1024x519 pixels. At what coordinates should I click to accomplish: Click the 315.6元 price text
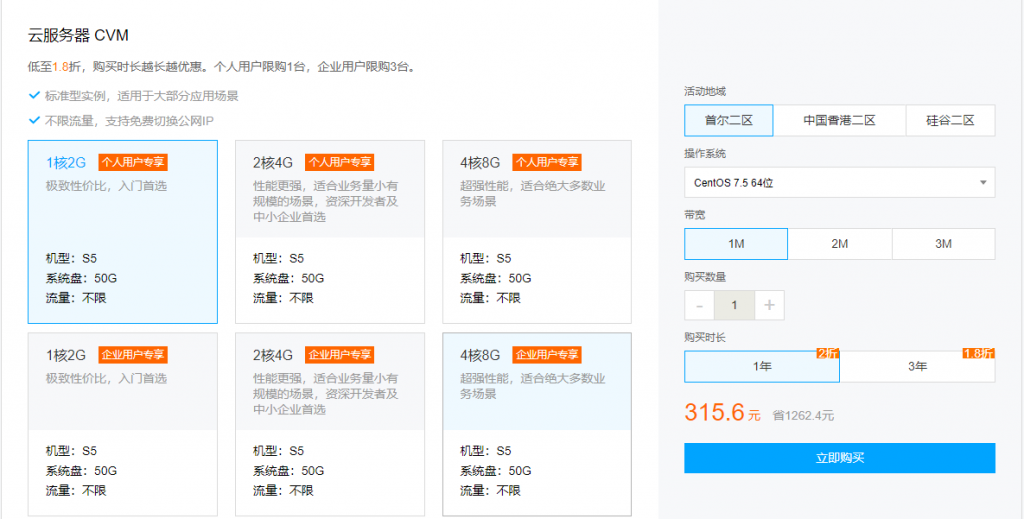(722, 413)
